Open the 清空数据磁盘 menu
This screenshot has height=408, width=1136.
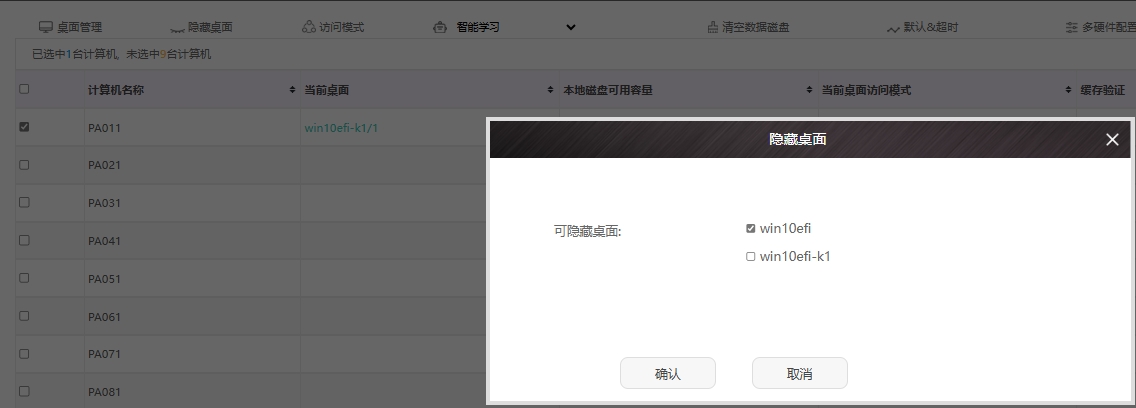click(x=756, y=28)
